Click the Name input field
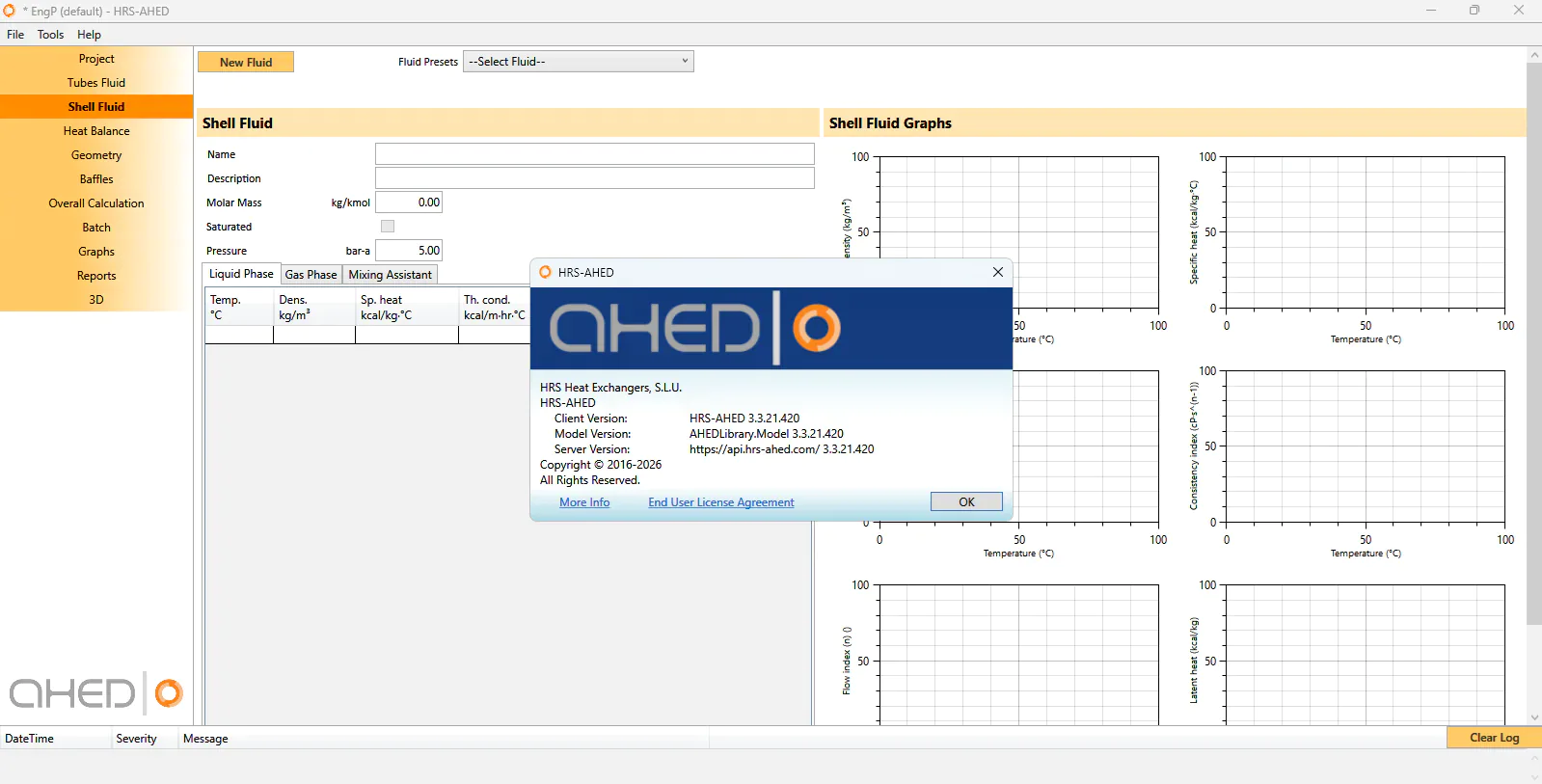 click(x=595, y=154)
